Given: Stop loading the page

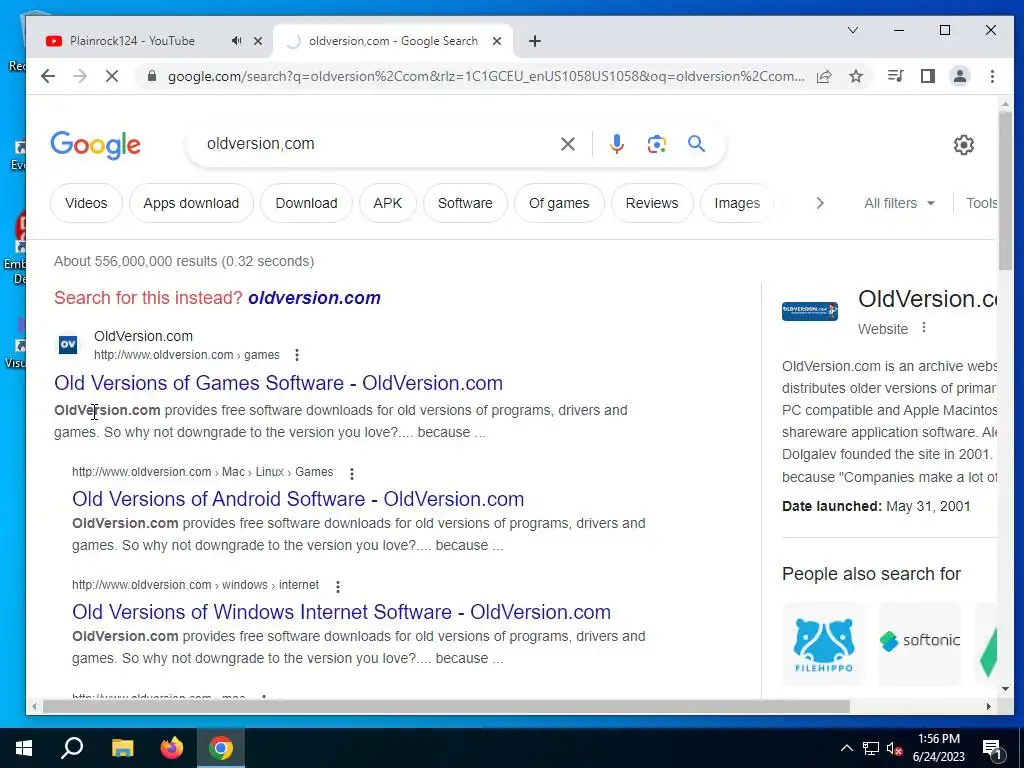Looking at the screenshot, I should 112,76.
